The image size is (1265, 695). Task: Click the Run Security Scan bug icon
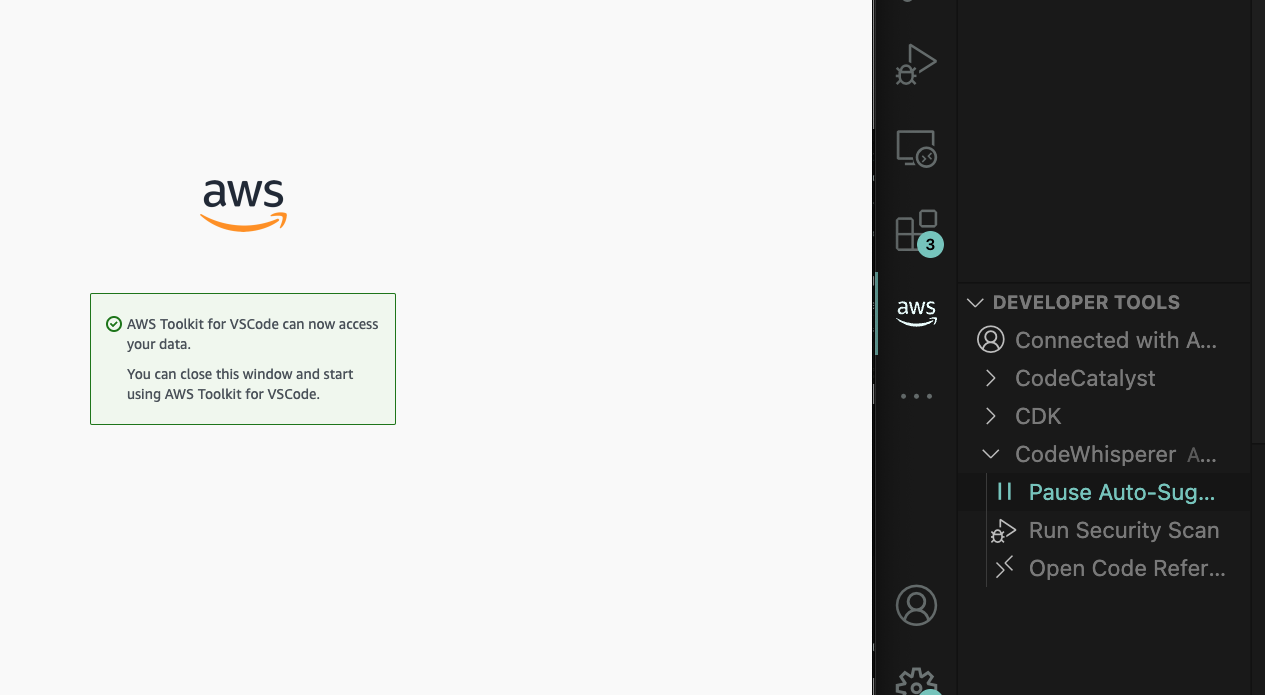[x=1003, y=531]
